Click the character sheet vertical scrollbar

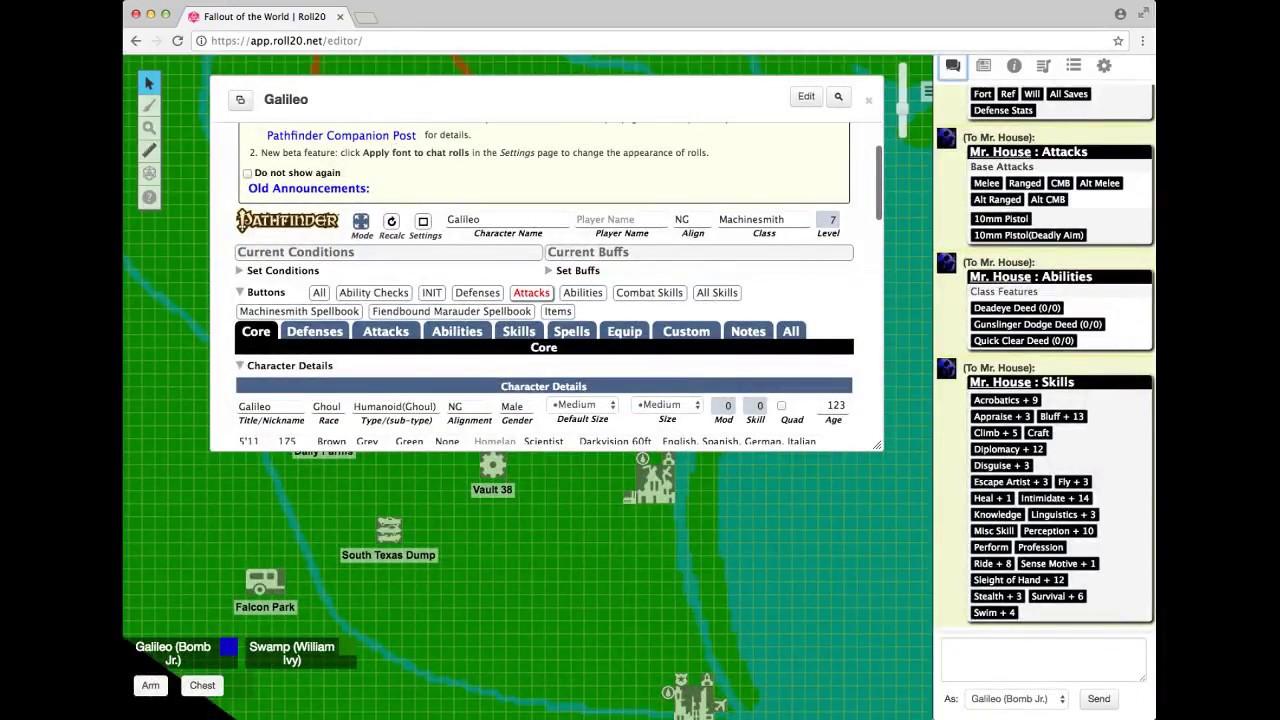click(x=879, y=184)
